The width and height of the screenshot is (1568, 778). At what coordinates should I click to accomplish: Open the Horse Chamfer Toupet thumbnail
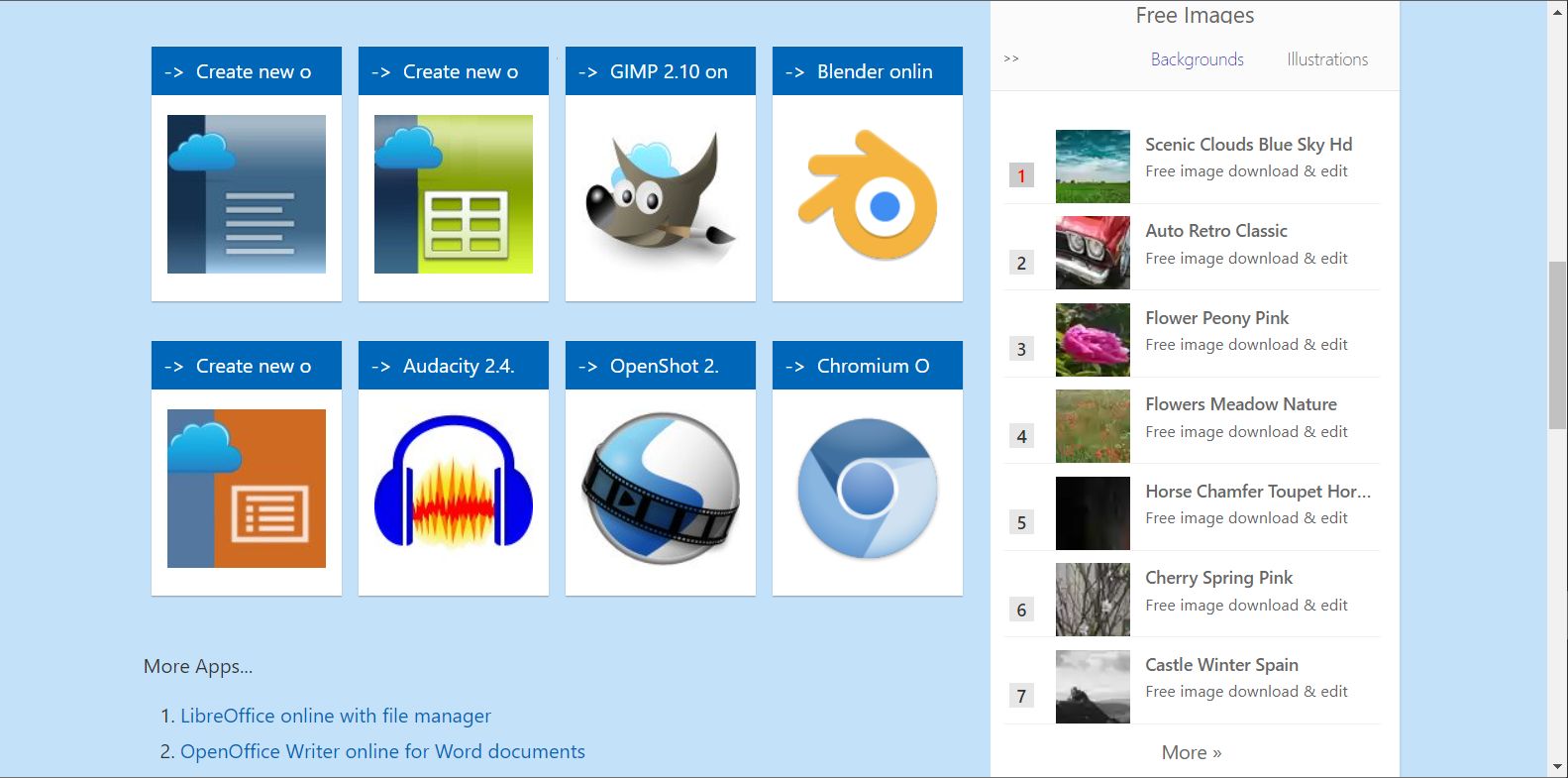click(1093, 513)
